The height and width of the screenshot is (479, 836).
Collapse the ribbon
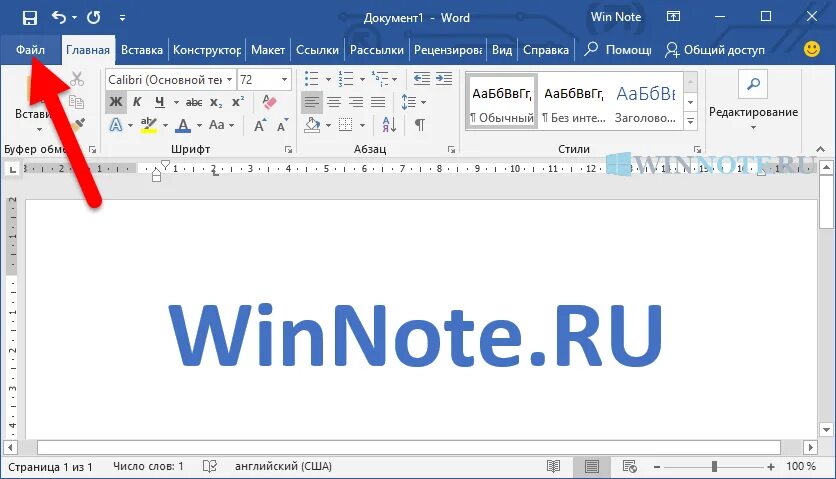pyautogui.click(x=821, y=149)
